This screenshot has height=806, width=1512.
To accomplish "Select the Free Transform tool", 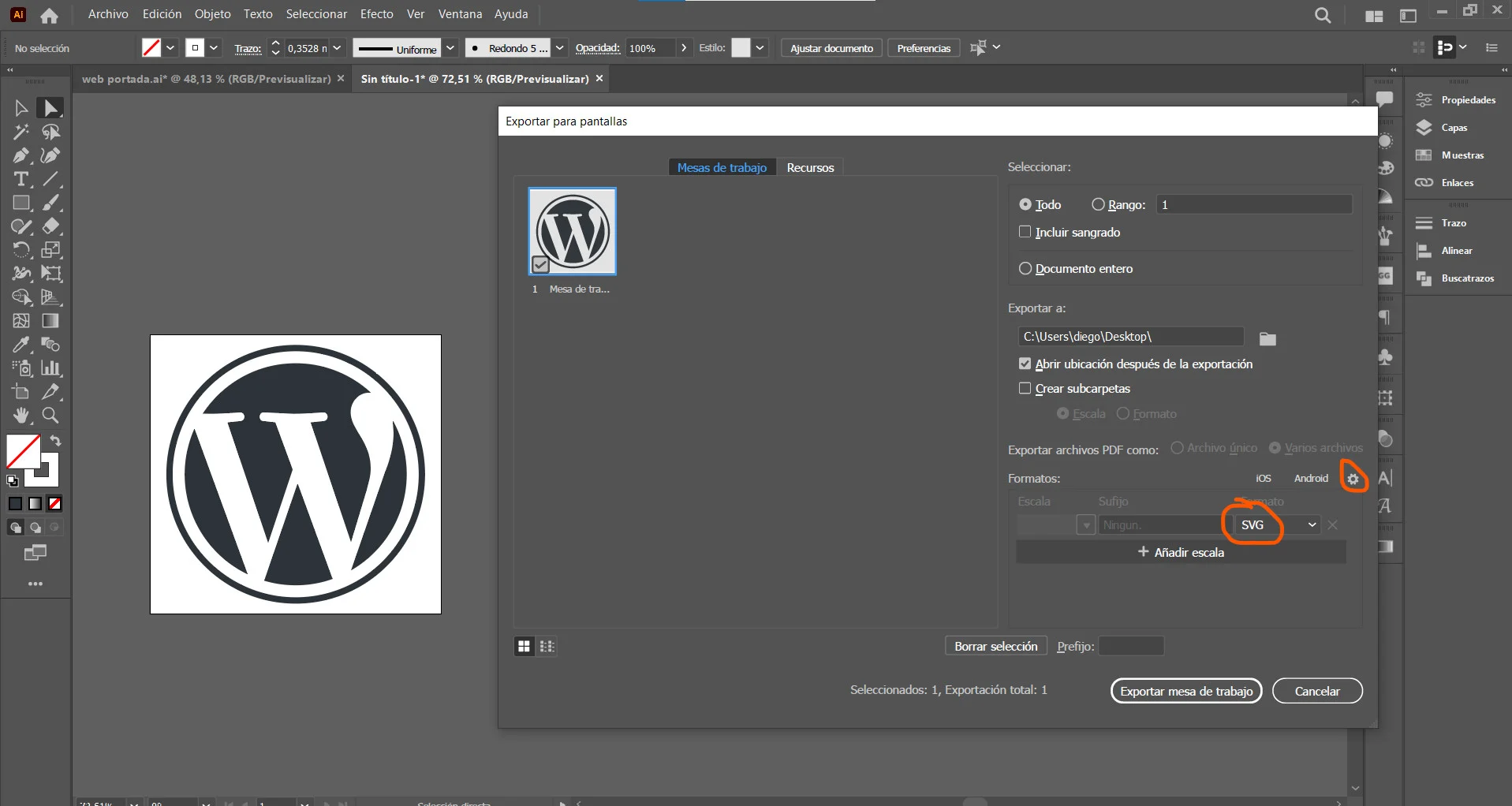I will (x=50, y=274).
